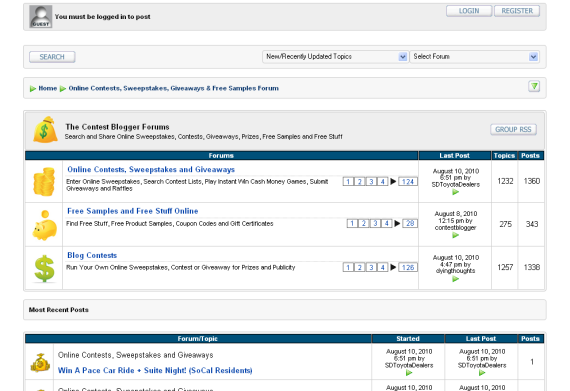Go to page 28 of Free Samples forum
The height and width of the screenshot is (391, 570).
(410, 223)
